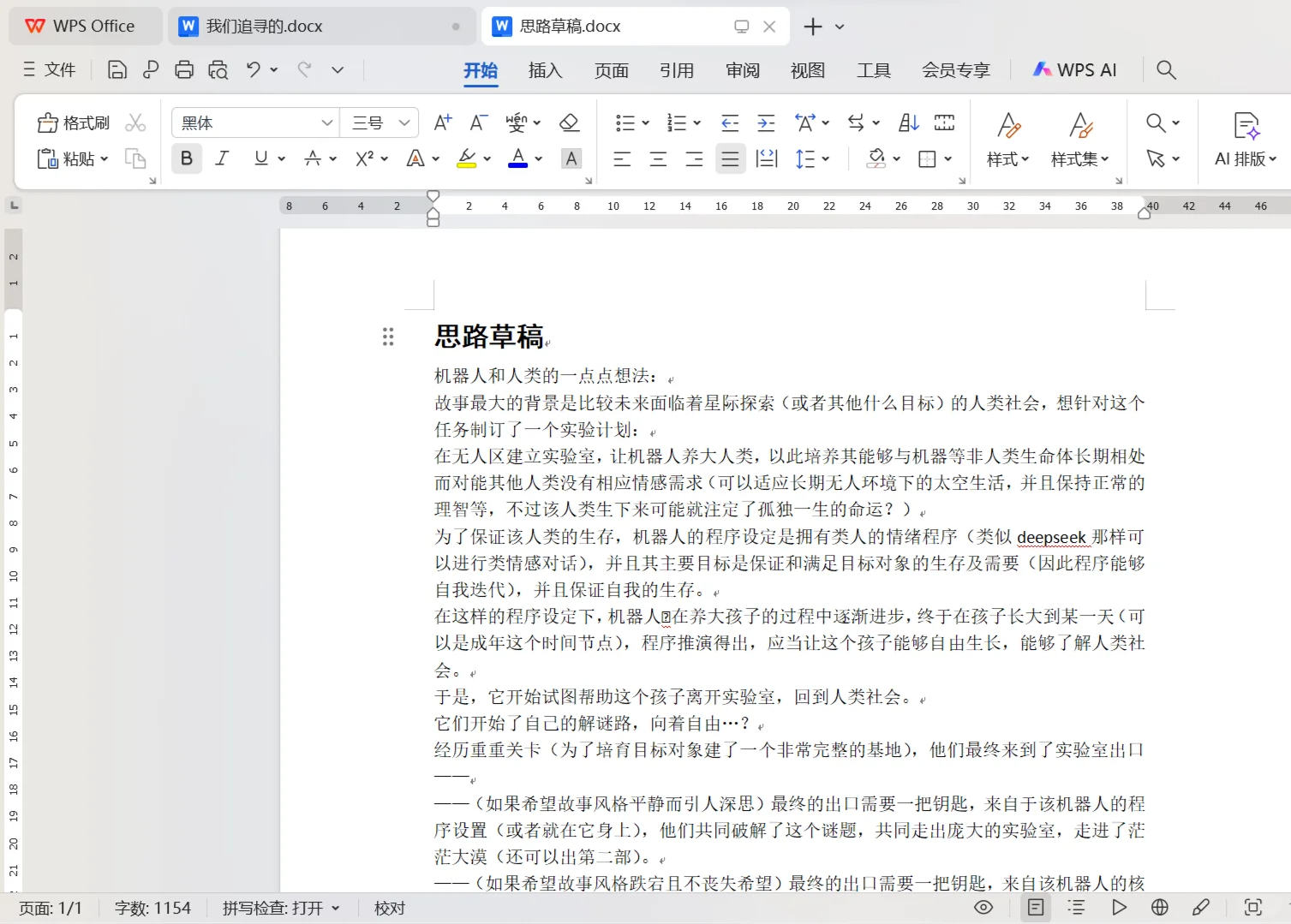Enable eye protection mode in the status bar
Screen dimensions: 1291x924
tap(983, 907)
